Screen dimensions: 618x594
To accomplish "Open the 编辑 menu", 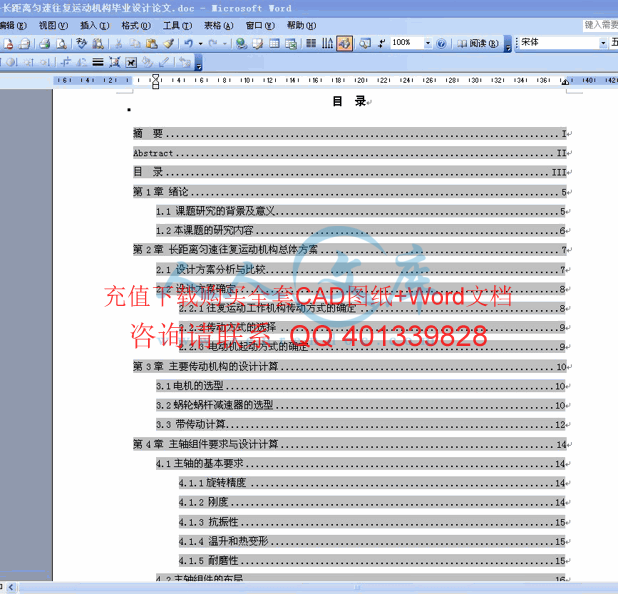I will (x=13, y=26).
